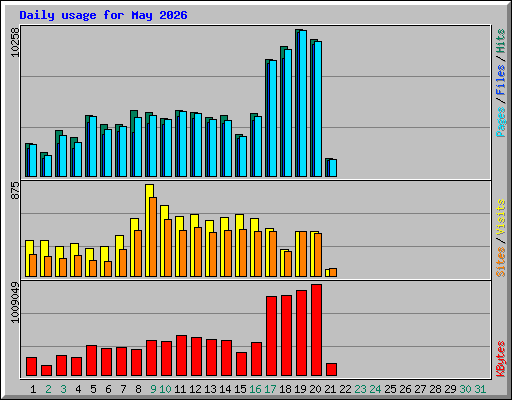Click day 15 on the x-axis

pyautogui.click(x=240, y=389)
